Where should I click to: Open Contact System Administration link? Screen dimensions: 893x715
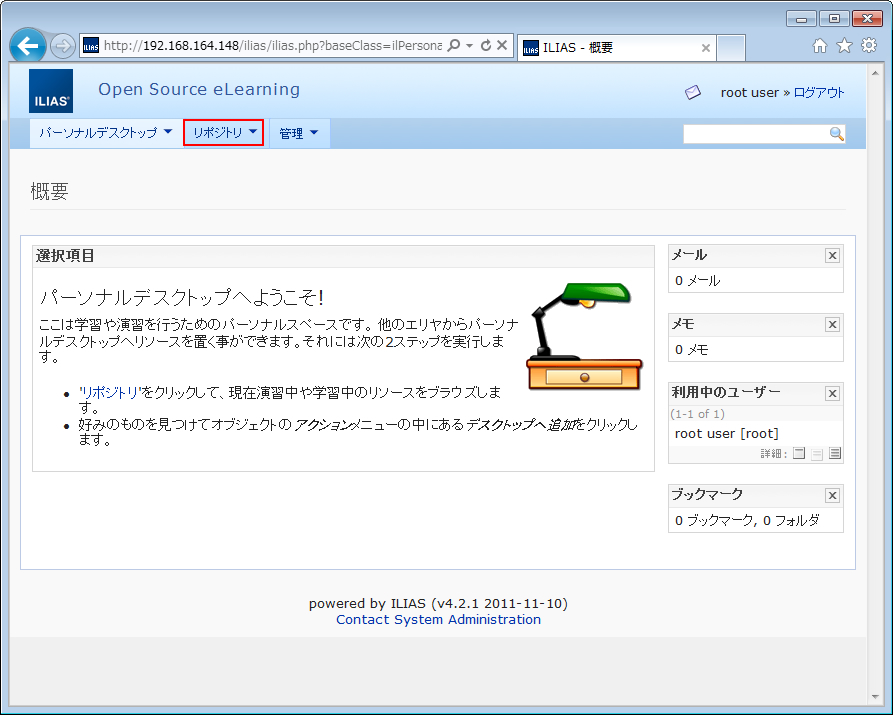click(438, 619)
